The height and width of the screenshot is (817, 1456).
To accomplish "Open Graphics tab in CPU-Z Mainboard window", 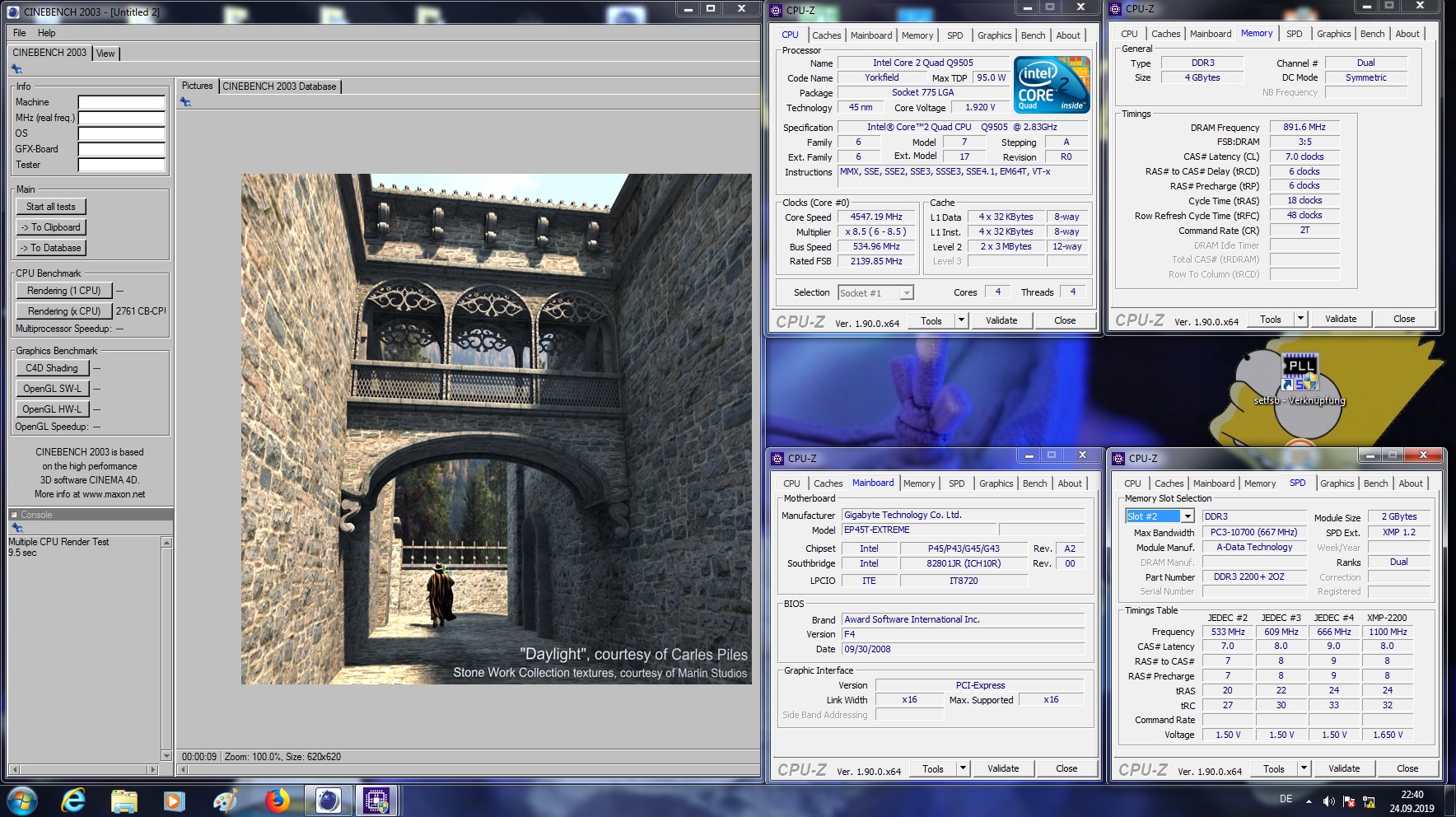I will [x=996, y=483].
